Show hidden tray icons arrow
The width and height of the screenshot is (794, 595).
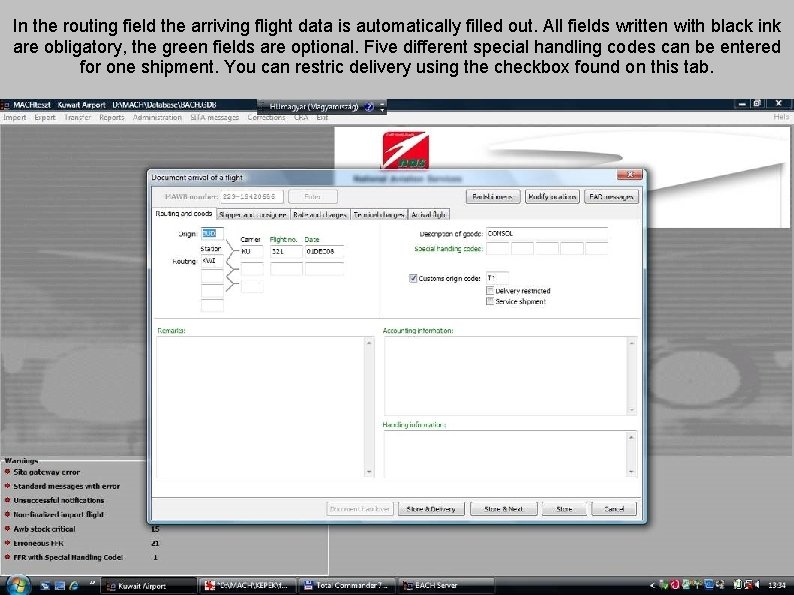pos(652,585)
